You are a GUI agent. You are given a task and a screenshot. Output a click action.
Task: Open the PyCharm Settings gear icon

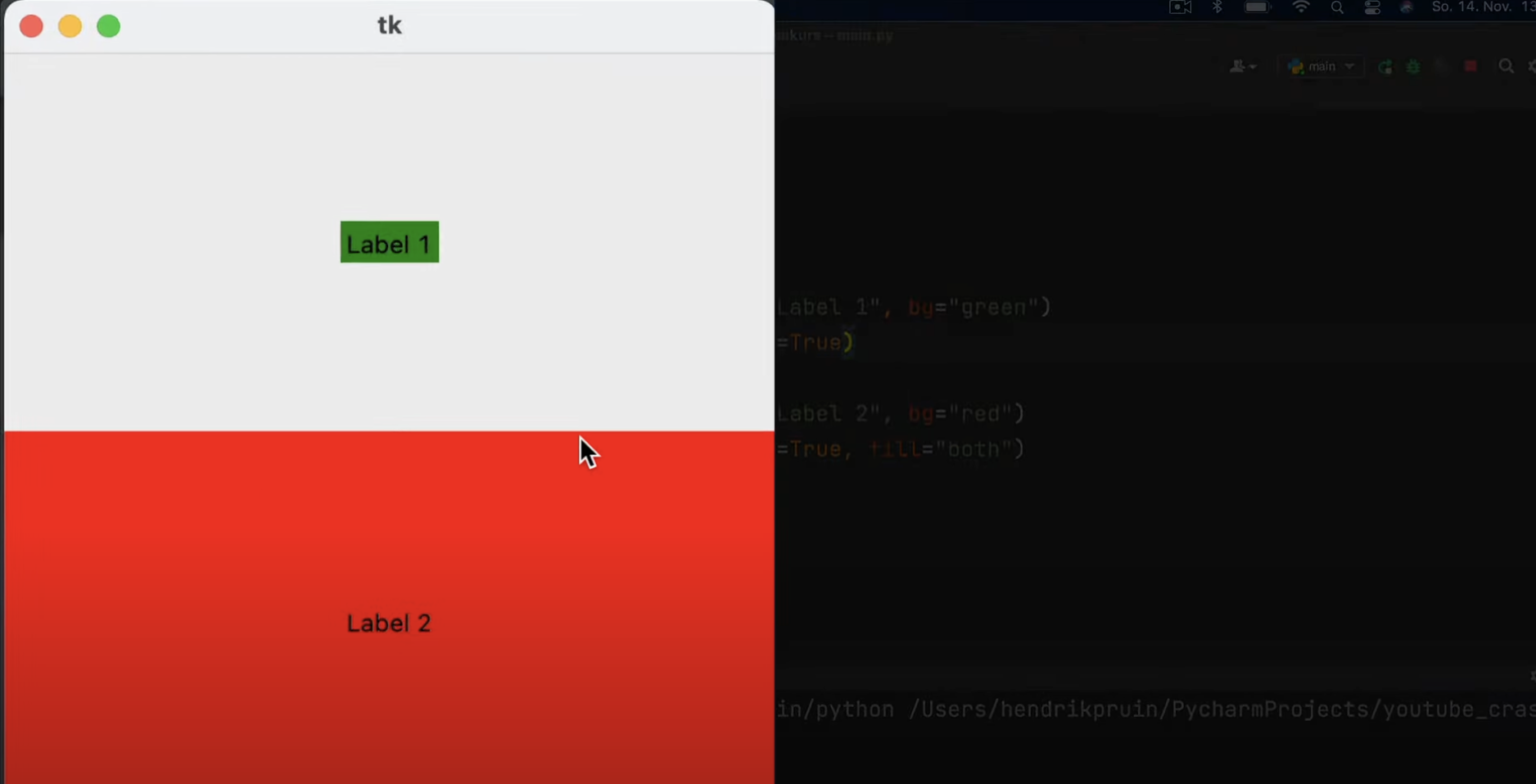(x=1534, y=67)
